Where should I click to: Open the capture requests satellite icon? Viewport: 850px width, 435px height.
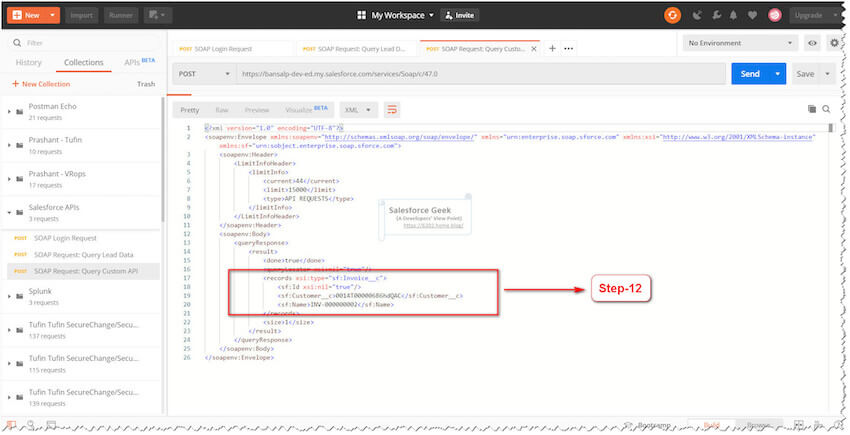click(697, 15)
